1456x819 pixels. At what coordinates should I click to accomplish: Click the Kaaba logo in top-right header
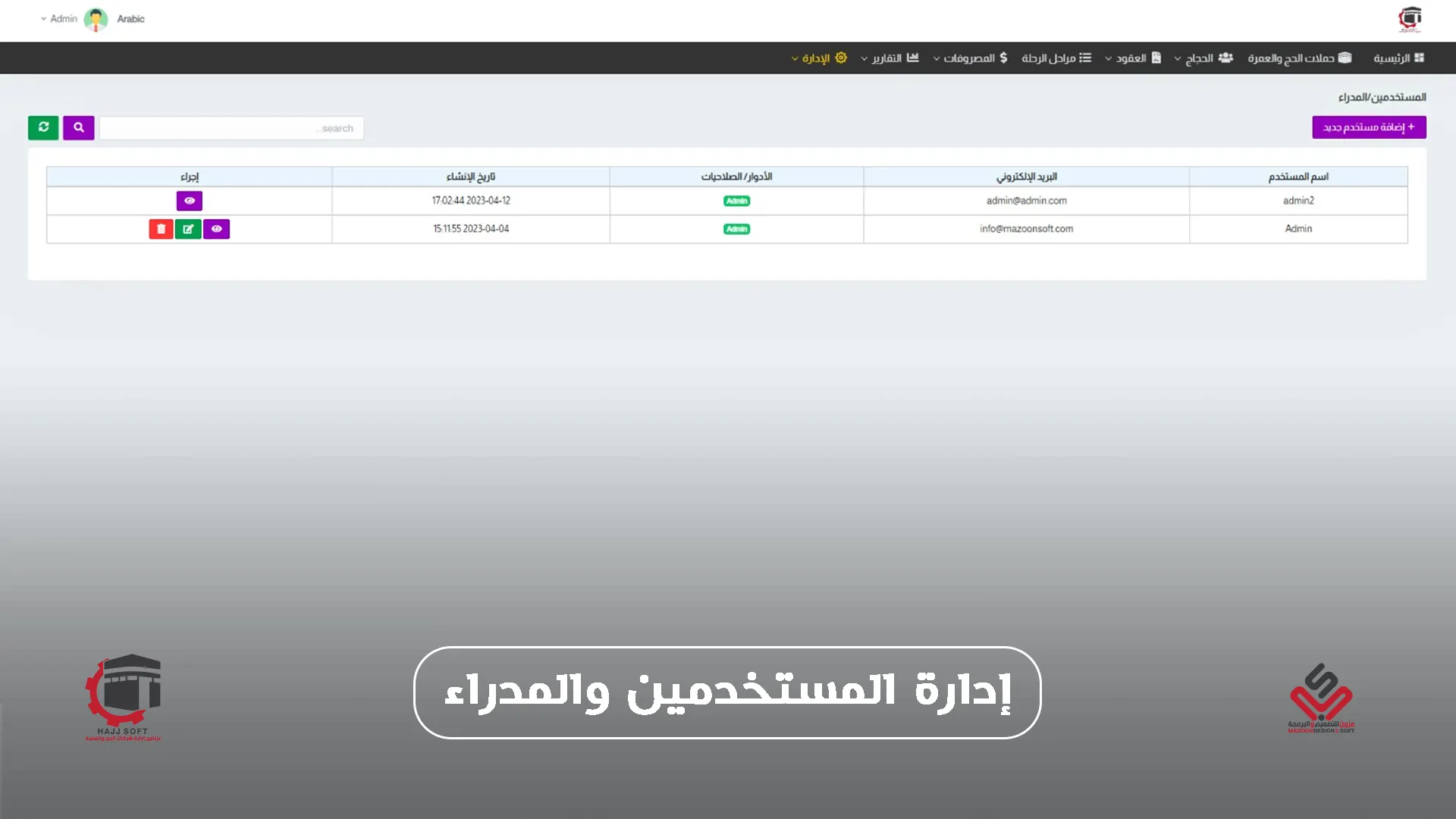pyautogui.click(x=1410, y=19)
